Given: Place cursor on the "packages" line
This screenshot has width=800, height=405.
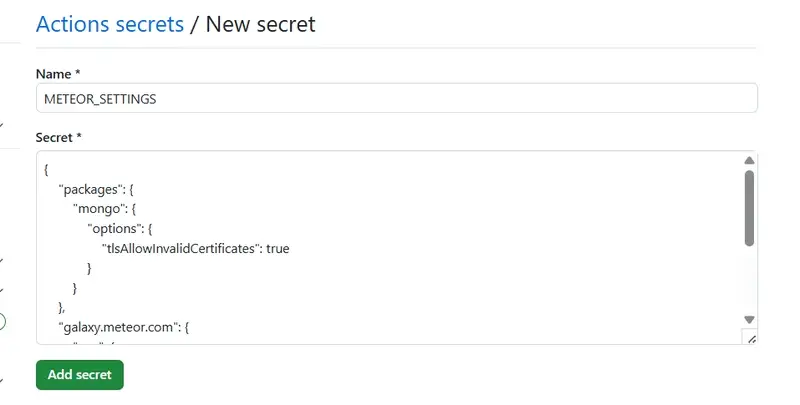Looking at the screenshot, I should point(96,190).
